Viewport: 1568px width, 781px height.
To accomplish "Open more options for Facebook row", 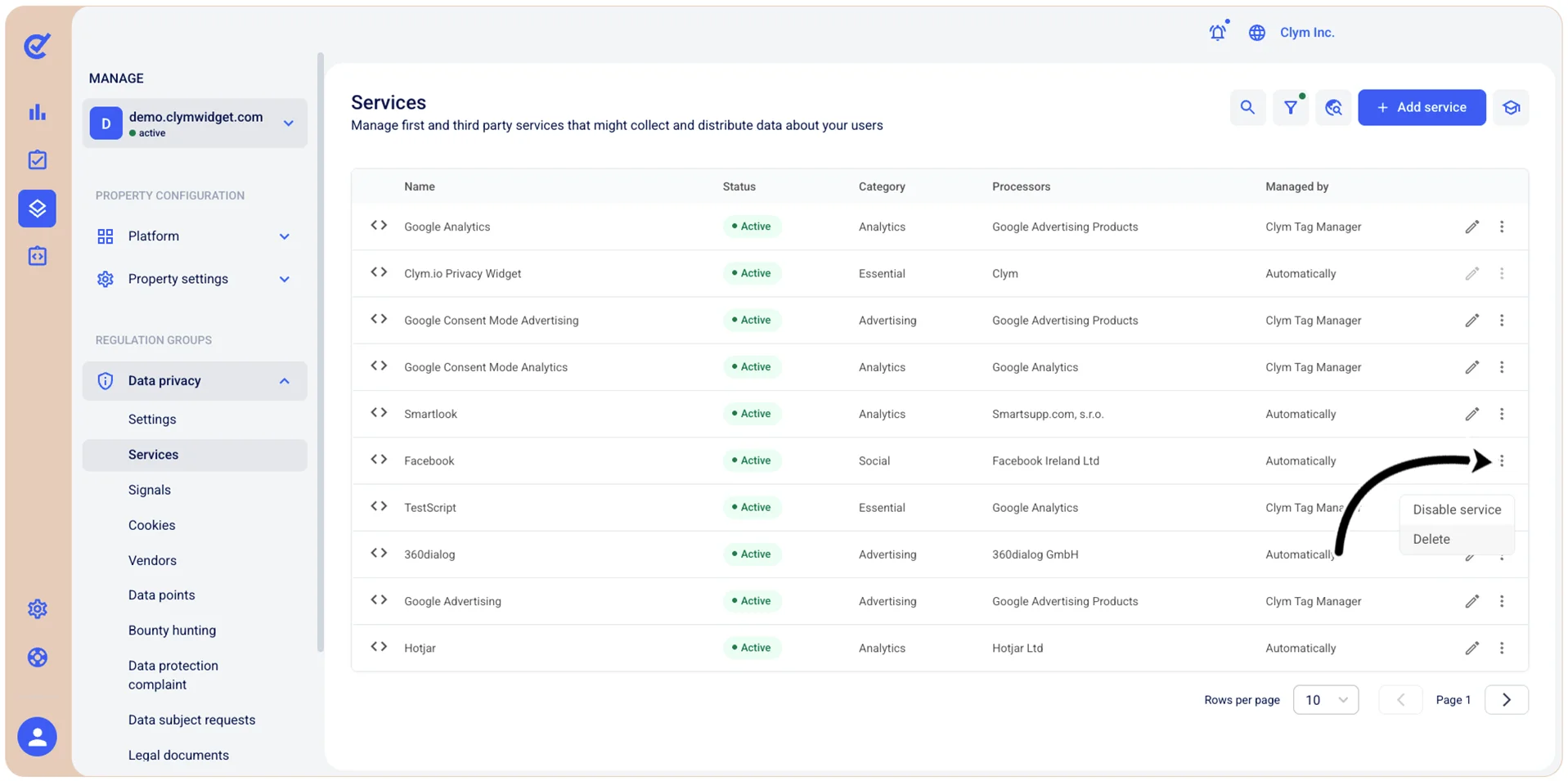I will (1502, 460).
